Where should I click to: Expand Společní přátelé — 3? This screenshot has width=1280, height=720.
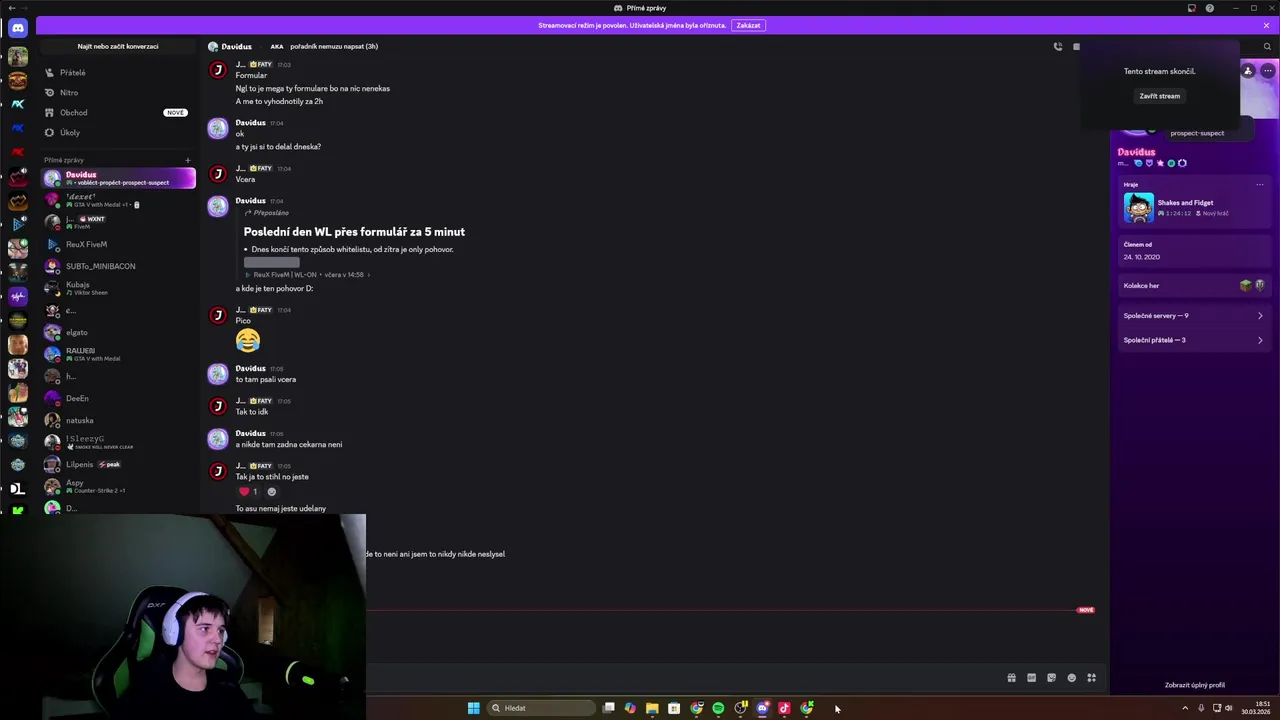[x=1193, y=340]
